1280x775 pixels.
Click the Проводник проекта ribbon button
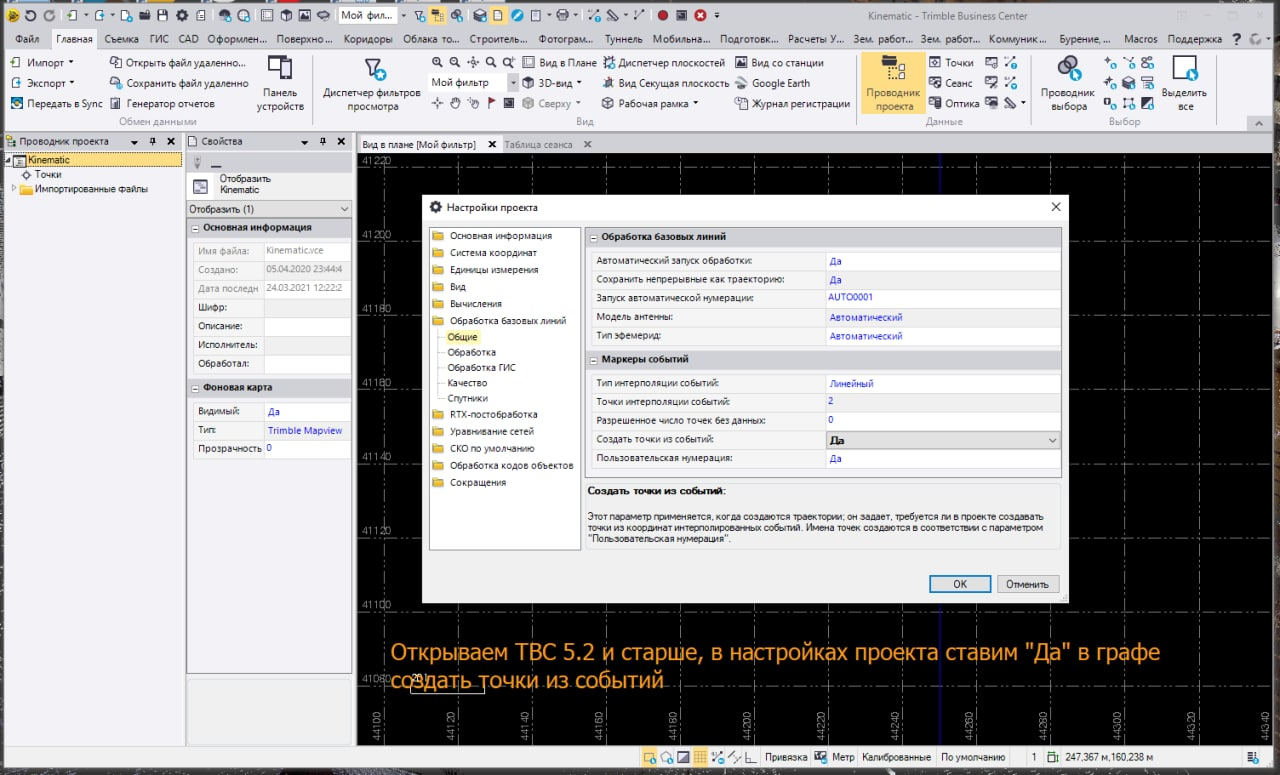pyautogui.click(x=893, y=83)
